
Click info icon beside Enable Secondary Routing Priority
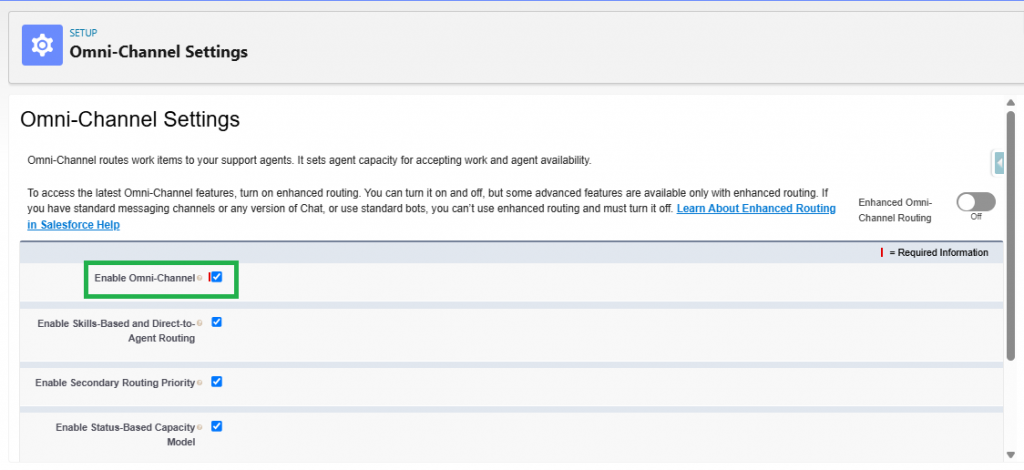[x=200, y=383]
